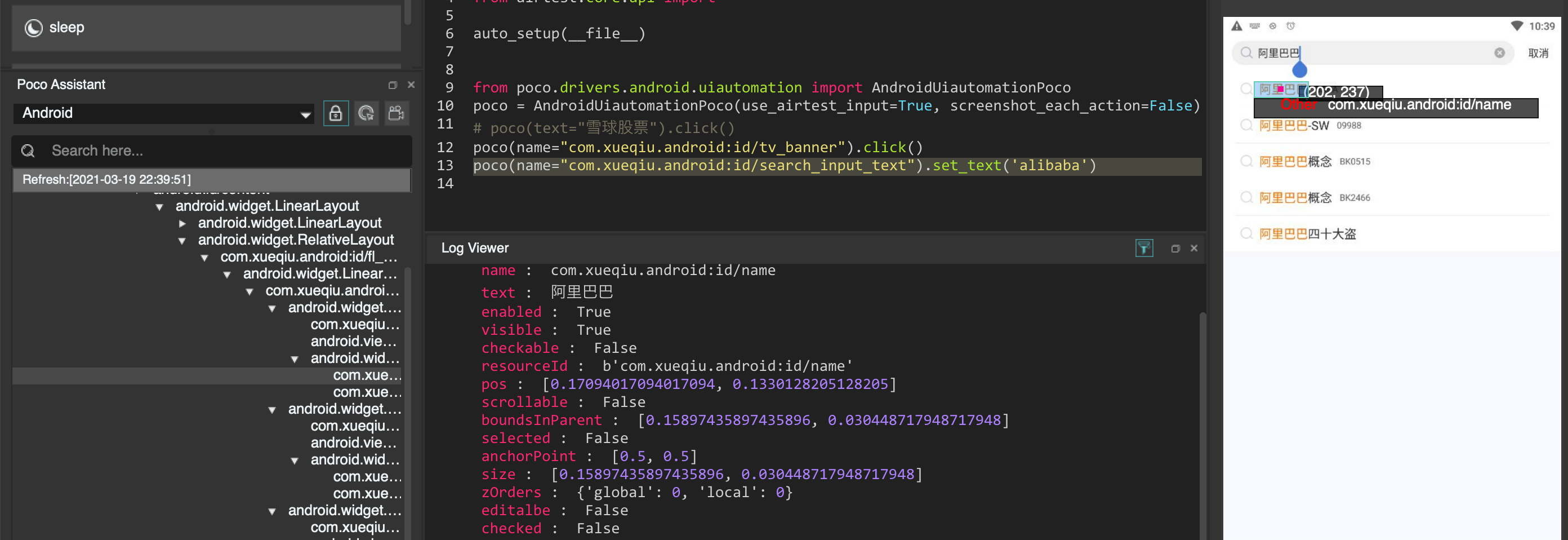This screenshot has height=540, width=1568.
Task: Click code line 12 tv_banner click statement
Action: coord(698,148)
